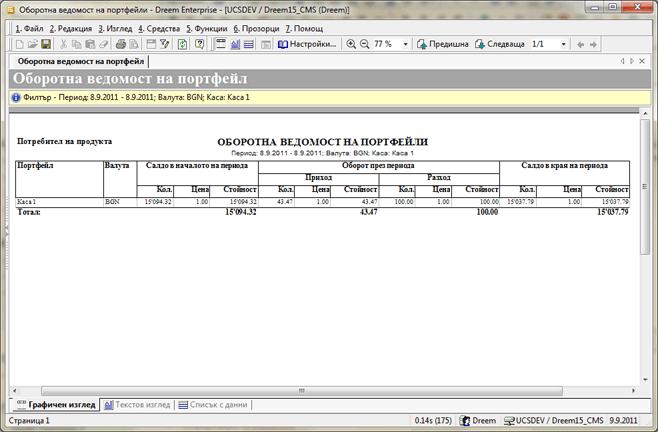Toggle text view chart toolbar icon

coord(235,44)
